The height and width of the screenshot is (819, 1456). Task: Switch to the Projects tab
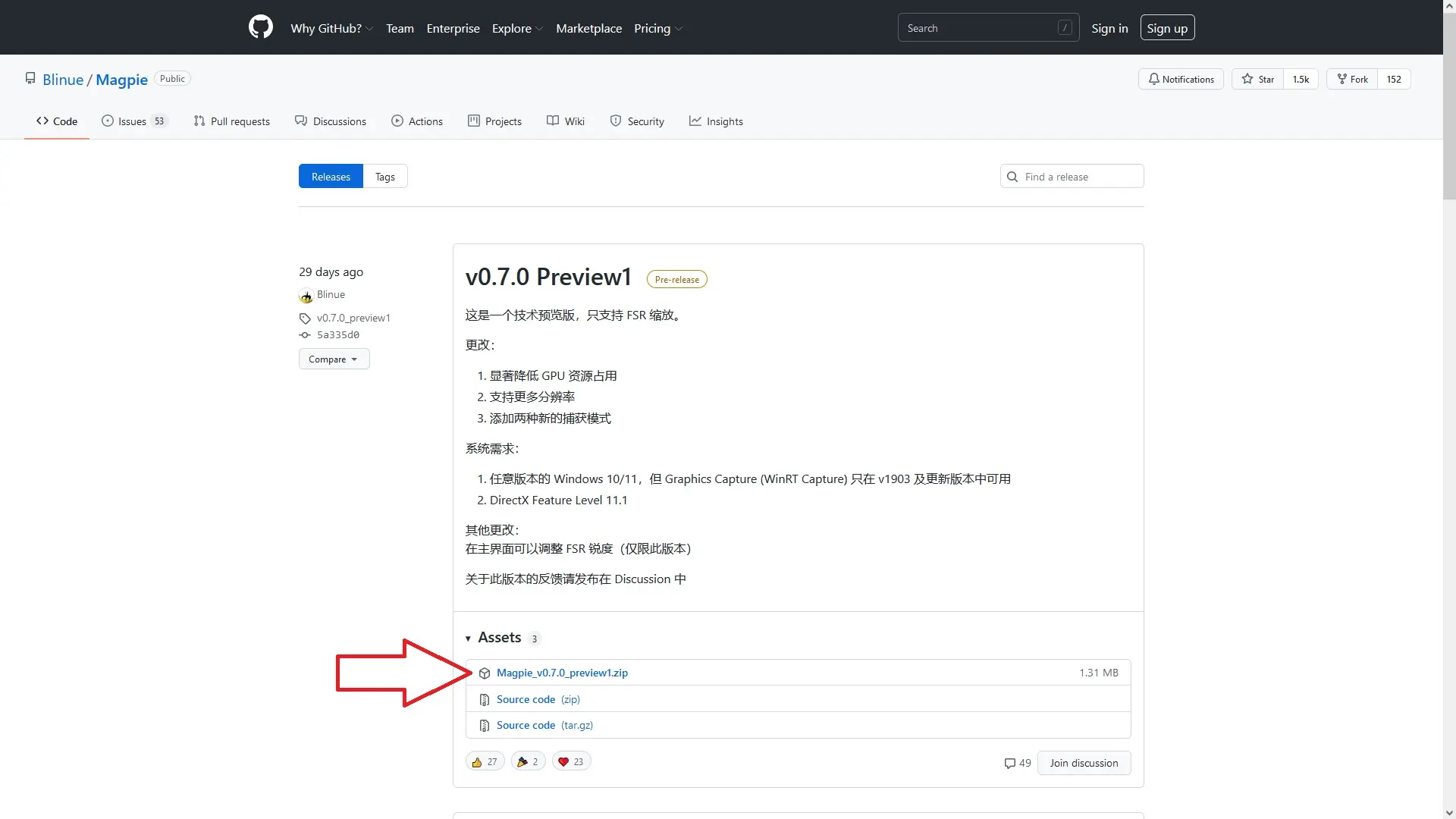(494, 121)
